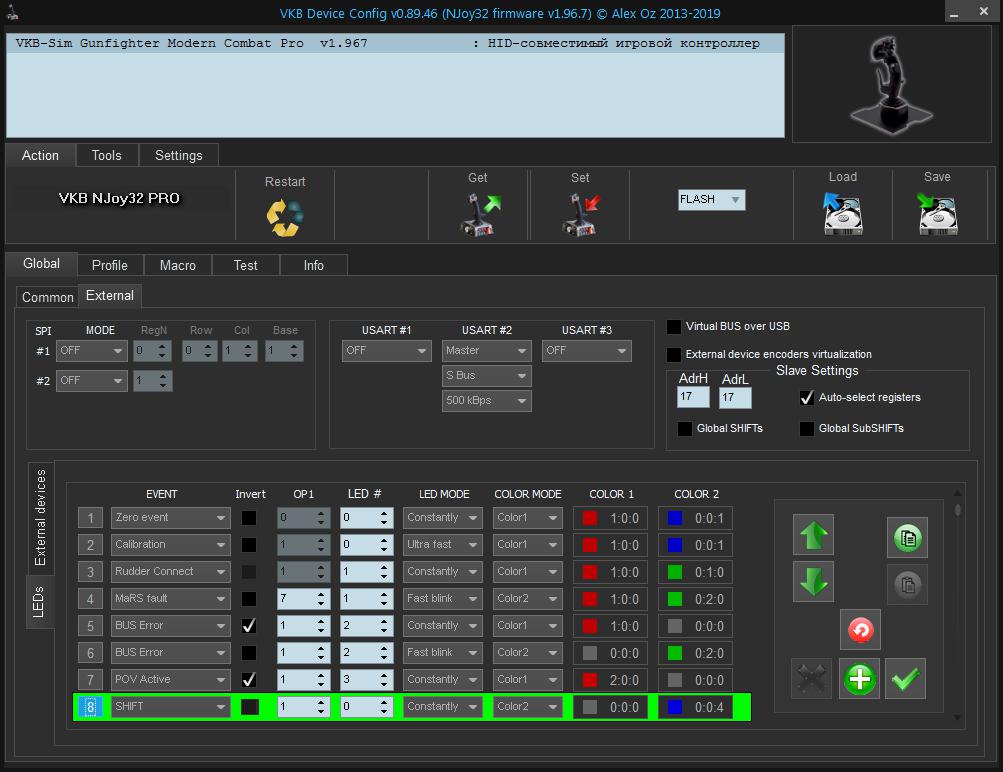Enable Global SHIFTs checkbox
This screenshot has width=1003, height=772.
point(684,429)
